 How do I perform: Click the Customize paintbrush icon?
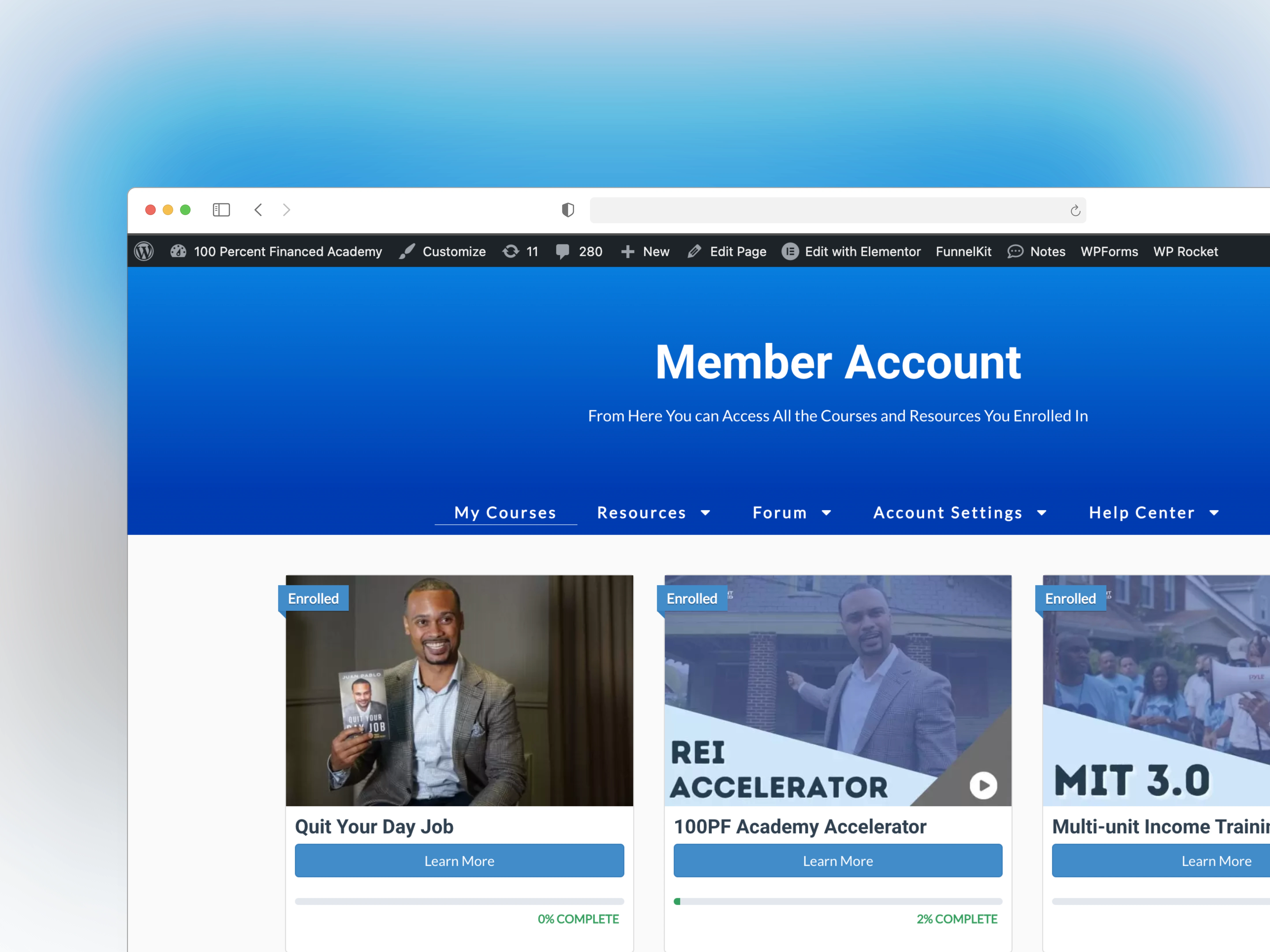(x=407, y=251)
